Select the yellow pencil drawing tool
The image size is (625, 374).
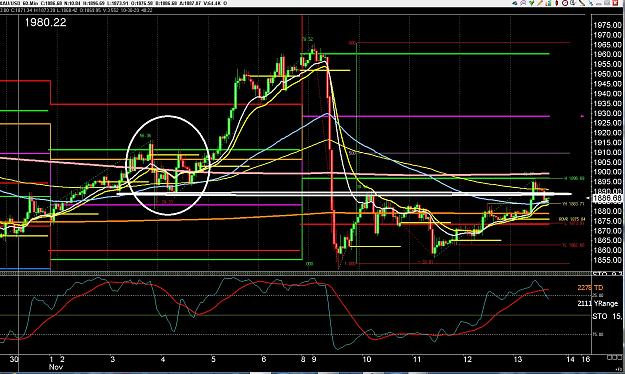[x=540, y=3]
